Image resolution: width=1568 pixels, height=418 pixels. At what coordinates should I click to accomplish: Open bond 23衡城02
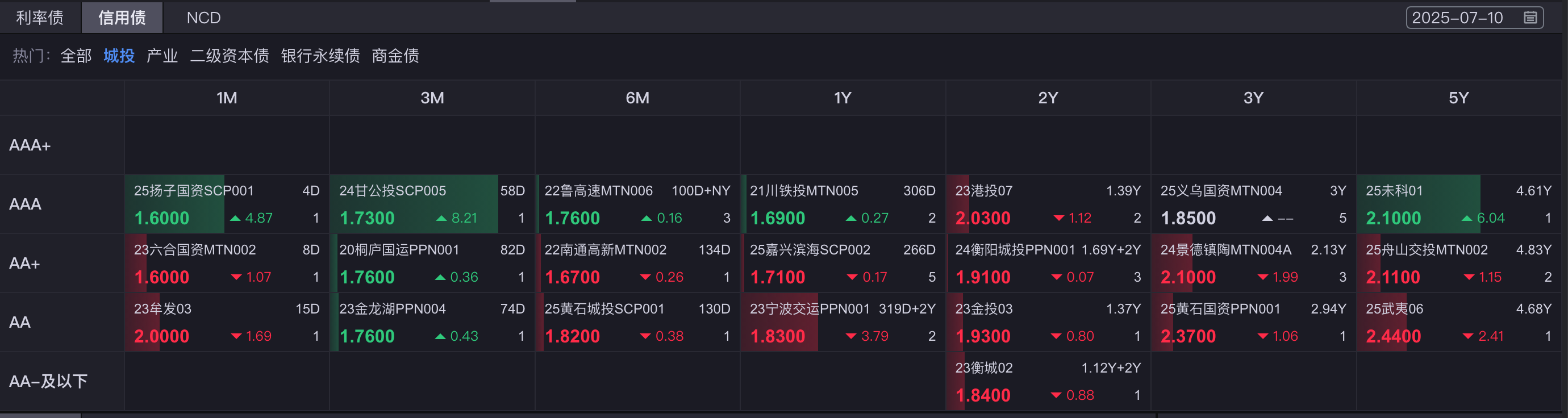pos(983,368)
